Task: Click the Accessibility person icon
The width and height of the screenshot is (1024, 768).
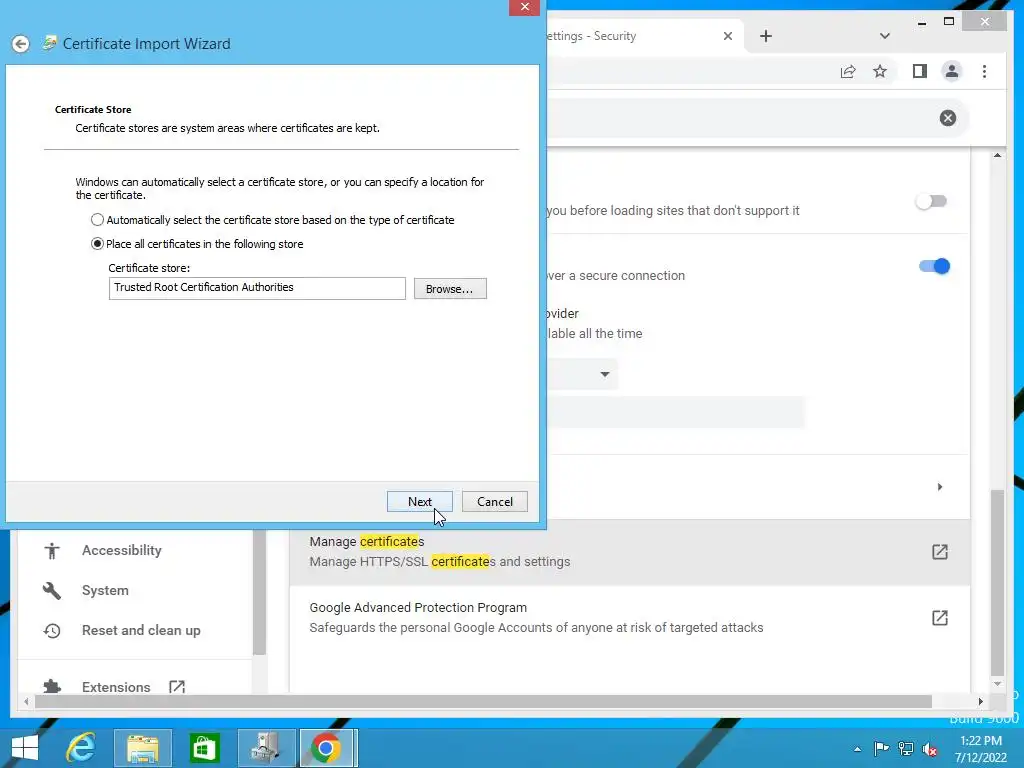Action: [52, 551]
